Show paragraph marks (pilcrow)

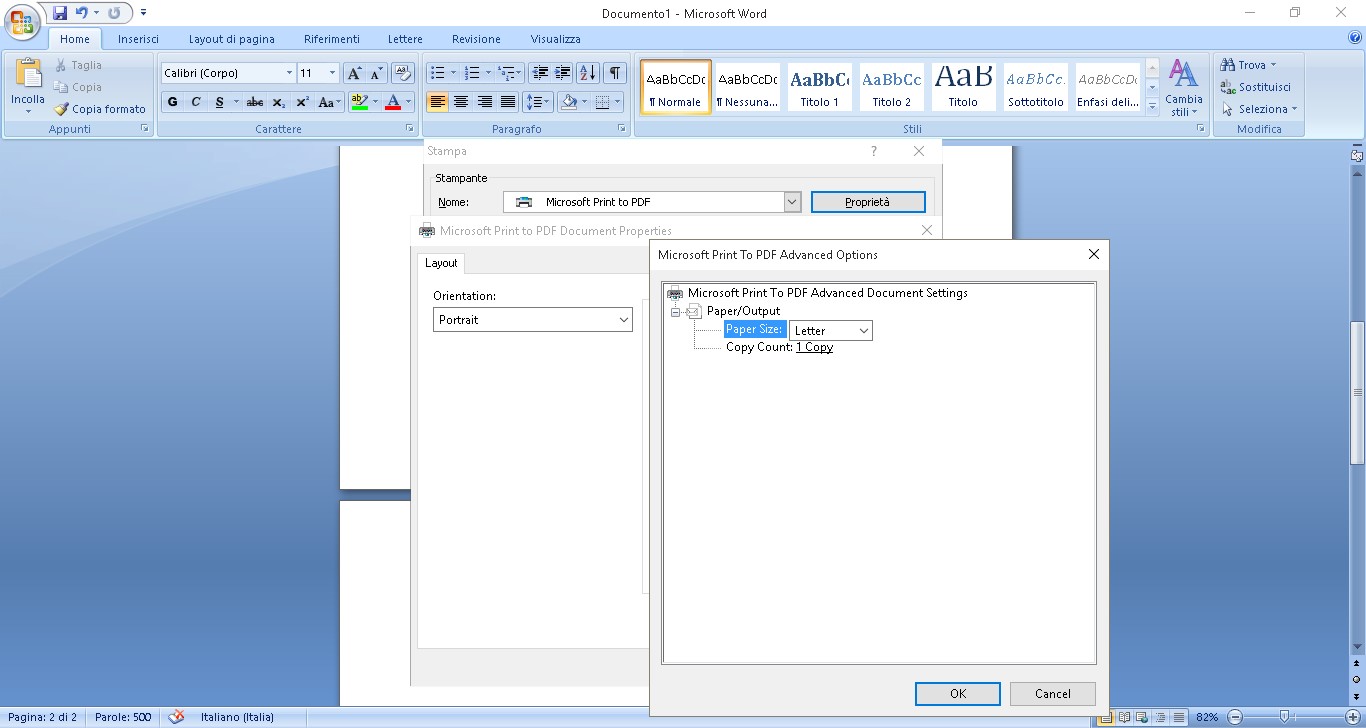[615, 73]
